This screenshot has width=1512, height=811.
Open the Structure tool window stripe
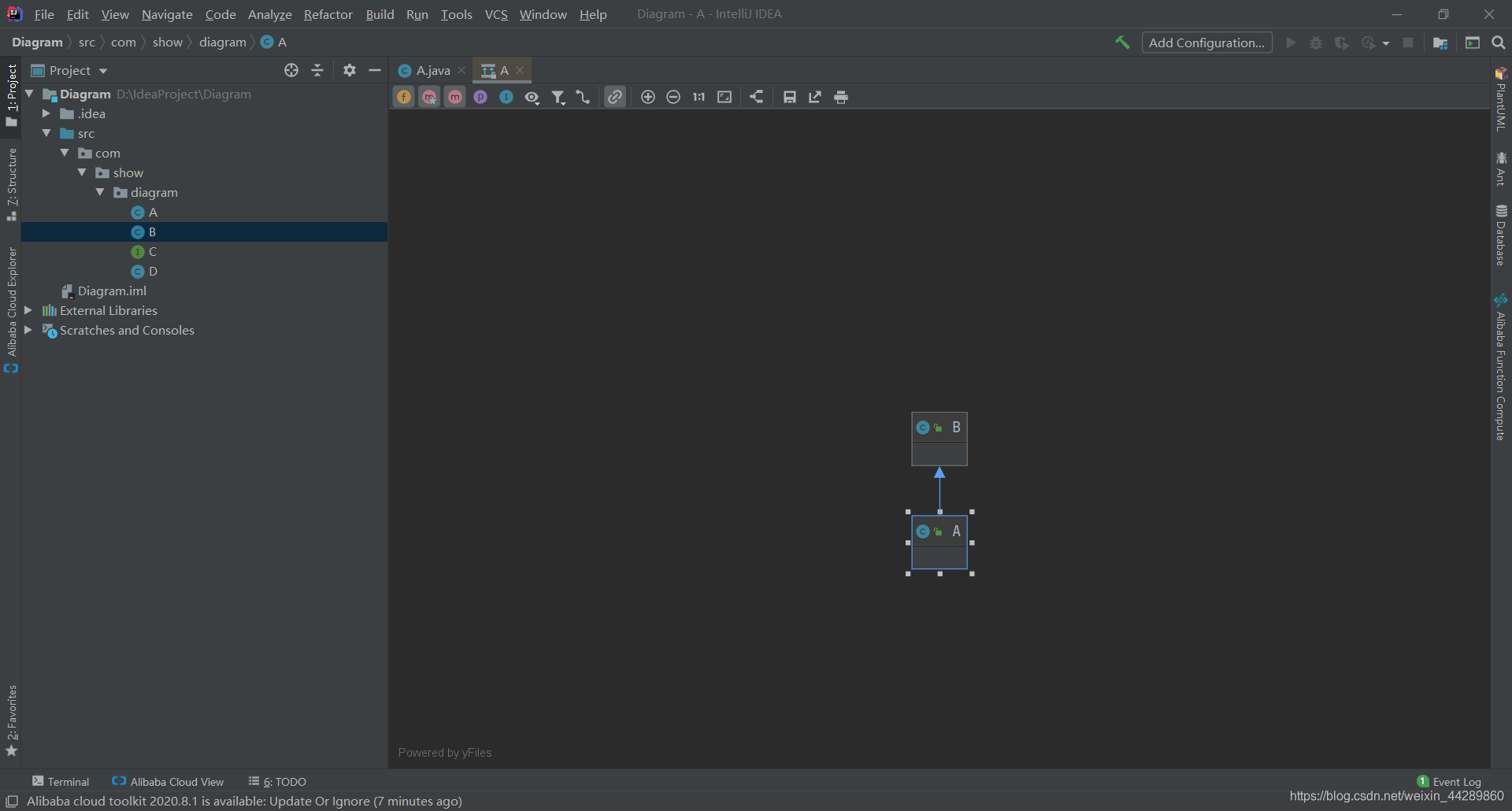(x=11, y=184)
